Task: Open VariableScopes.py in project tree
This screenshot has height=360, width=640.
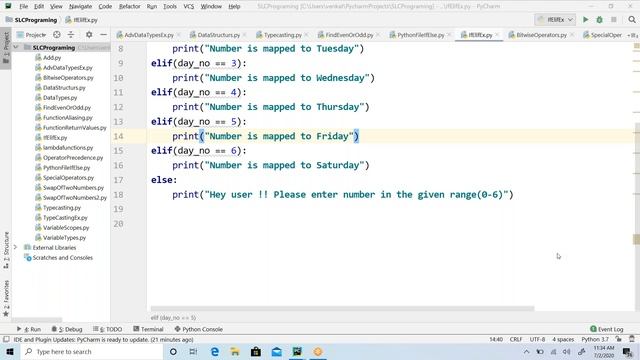Action: point(66,227)
